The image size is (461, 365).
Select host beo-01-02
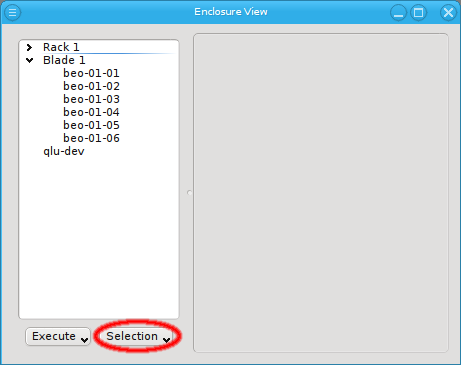91,86
